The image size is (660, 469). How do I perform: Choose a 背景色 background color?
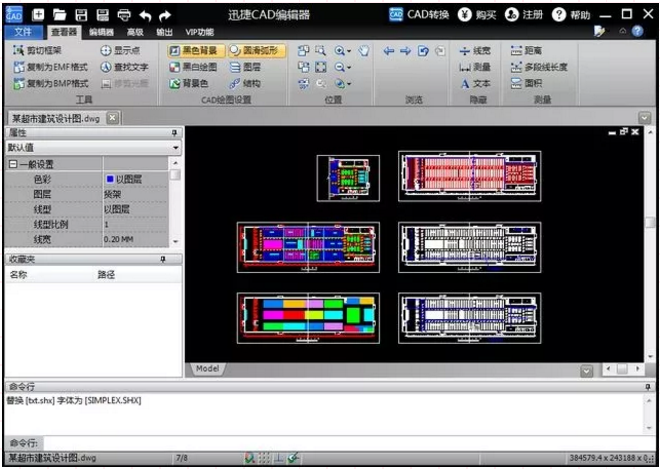pyautogui.click(x=189, y=83)
